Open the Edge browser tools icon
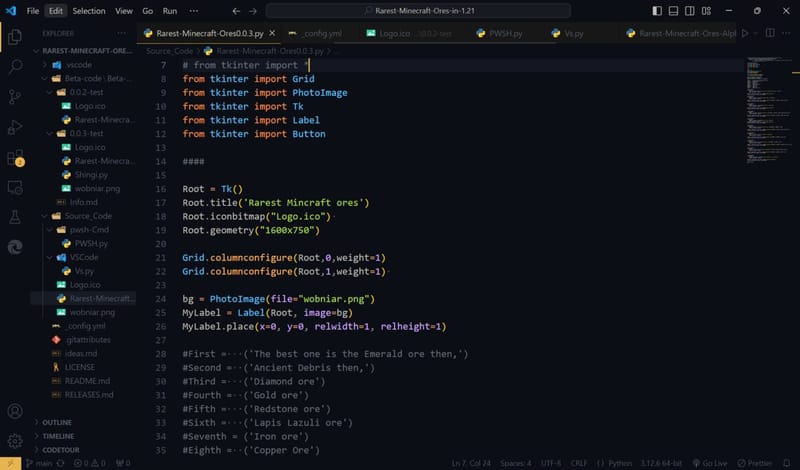The image size is (800, 470). 15,247
